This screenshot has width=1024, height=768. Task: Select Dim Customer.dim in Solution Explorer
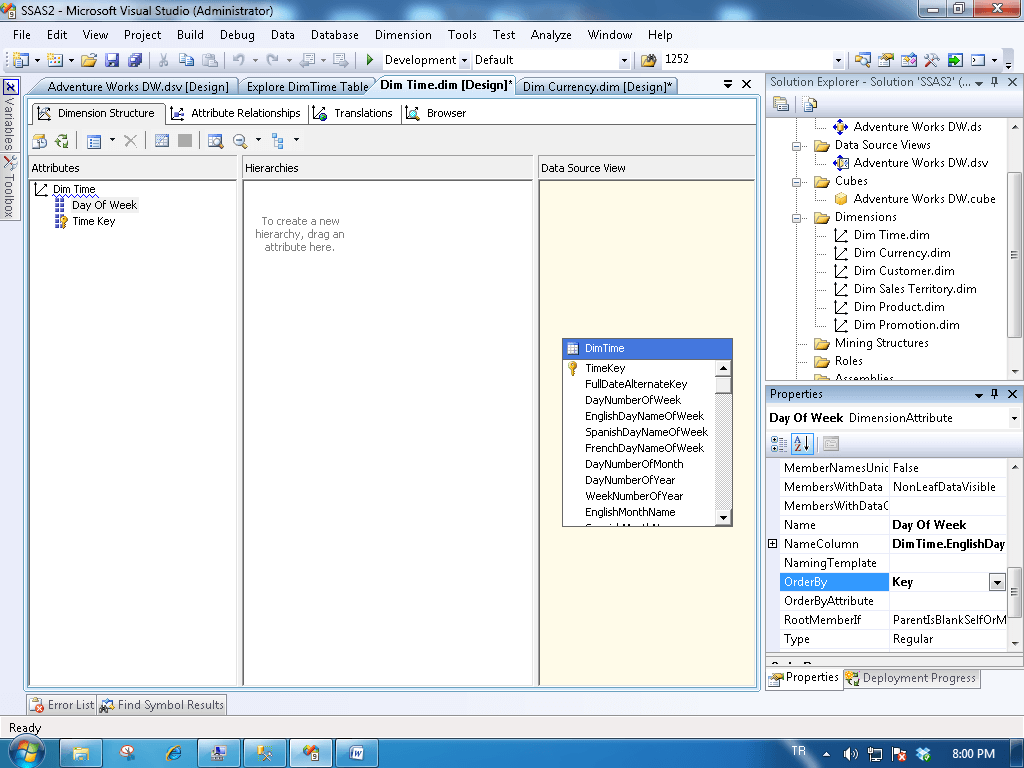(904, 271)
